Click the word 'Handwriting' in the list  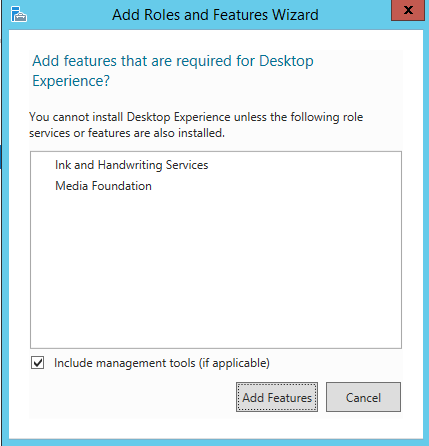tap(130, 165)
